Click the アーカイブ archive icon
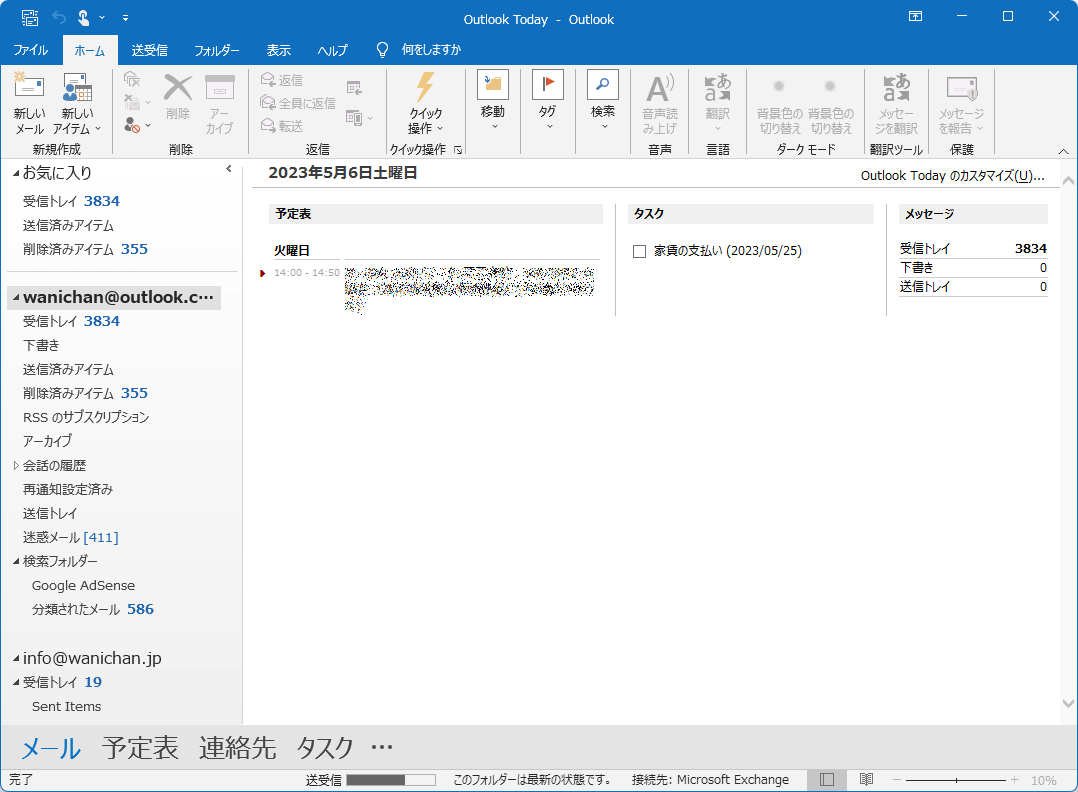Image resolution: width=1078 pixels, height=792 pixels. [220, 88]
